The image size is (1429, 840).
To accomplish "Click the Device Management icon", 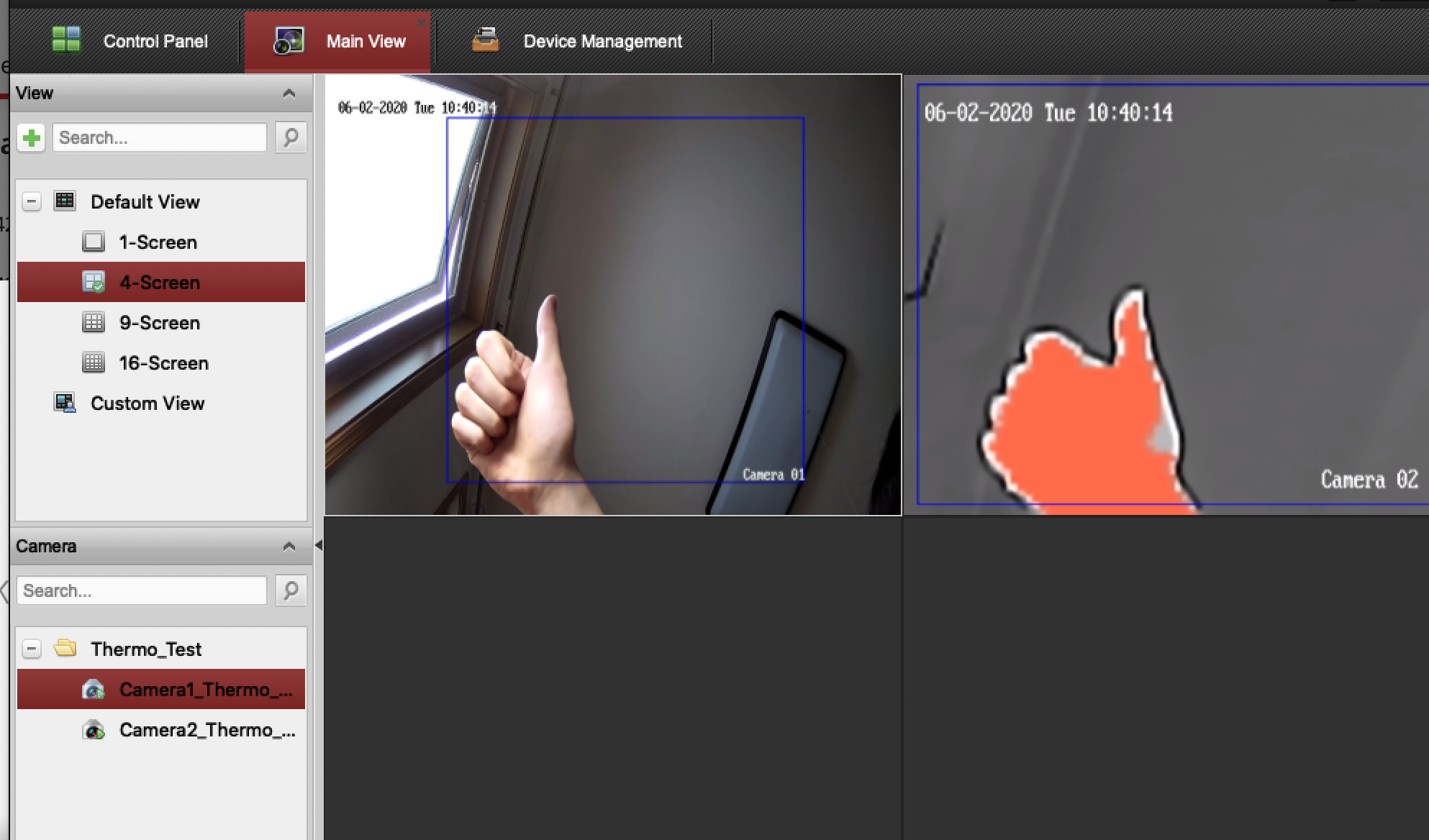I will 486,40.
